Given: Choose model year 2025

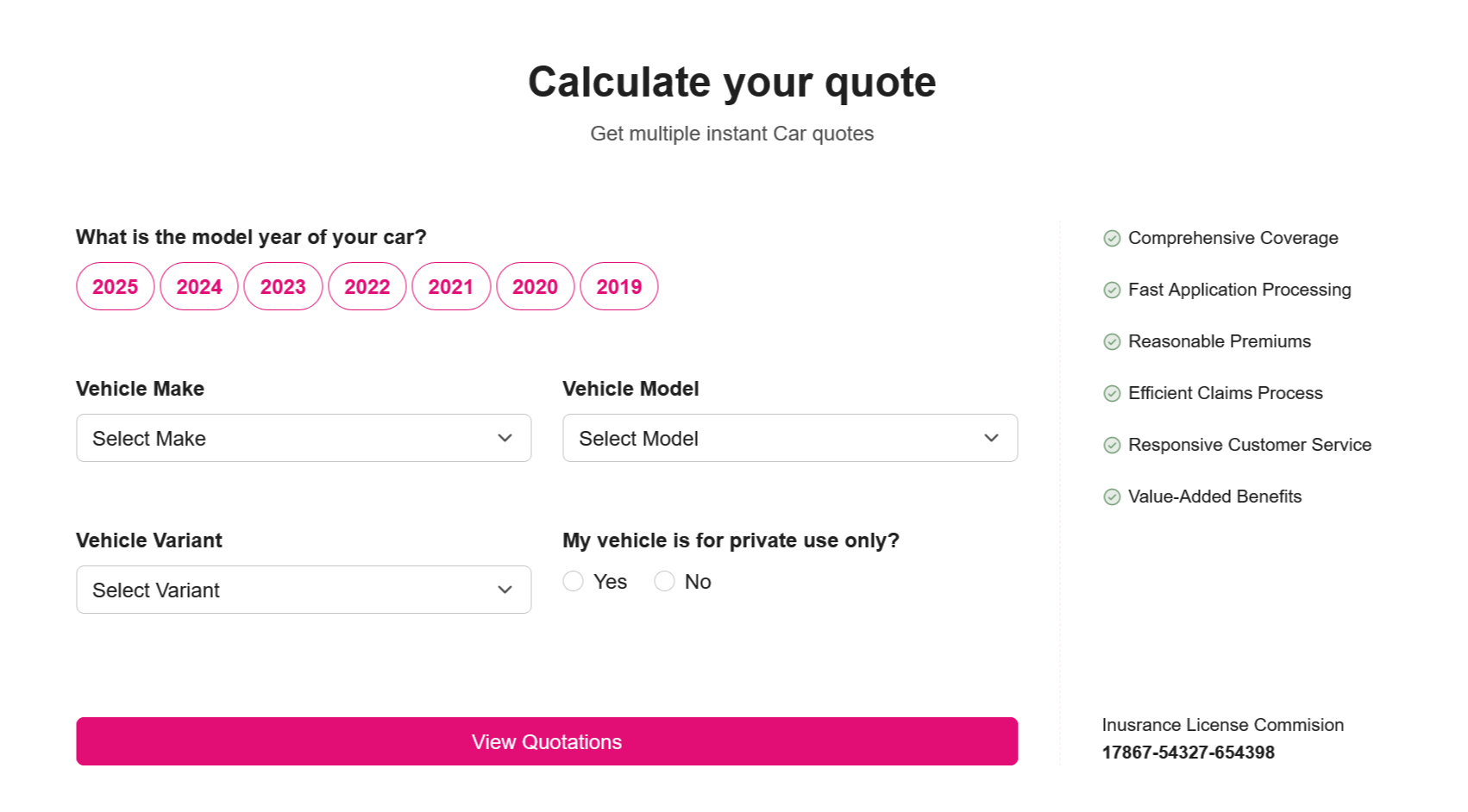Looking at the screenshot, I should pos(116,286).
